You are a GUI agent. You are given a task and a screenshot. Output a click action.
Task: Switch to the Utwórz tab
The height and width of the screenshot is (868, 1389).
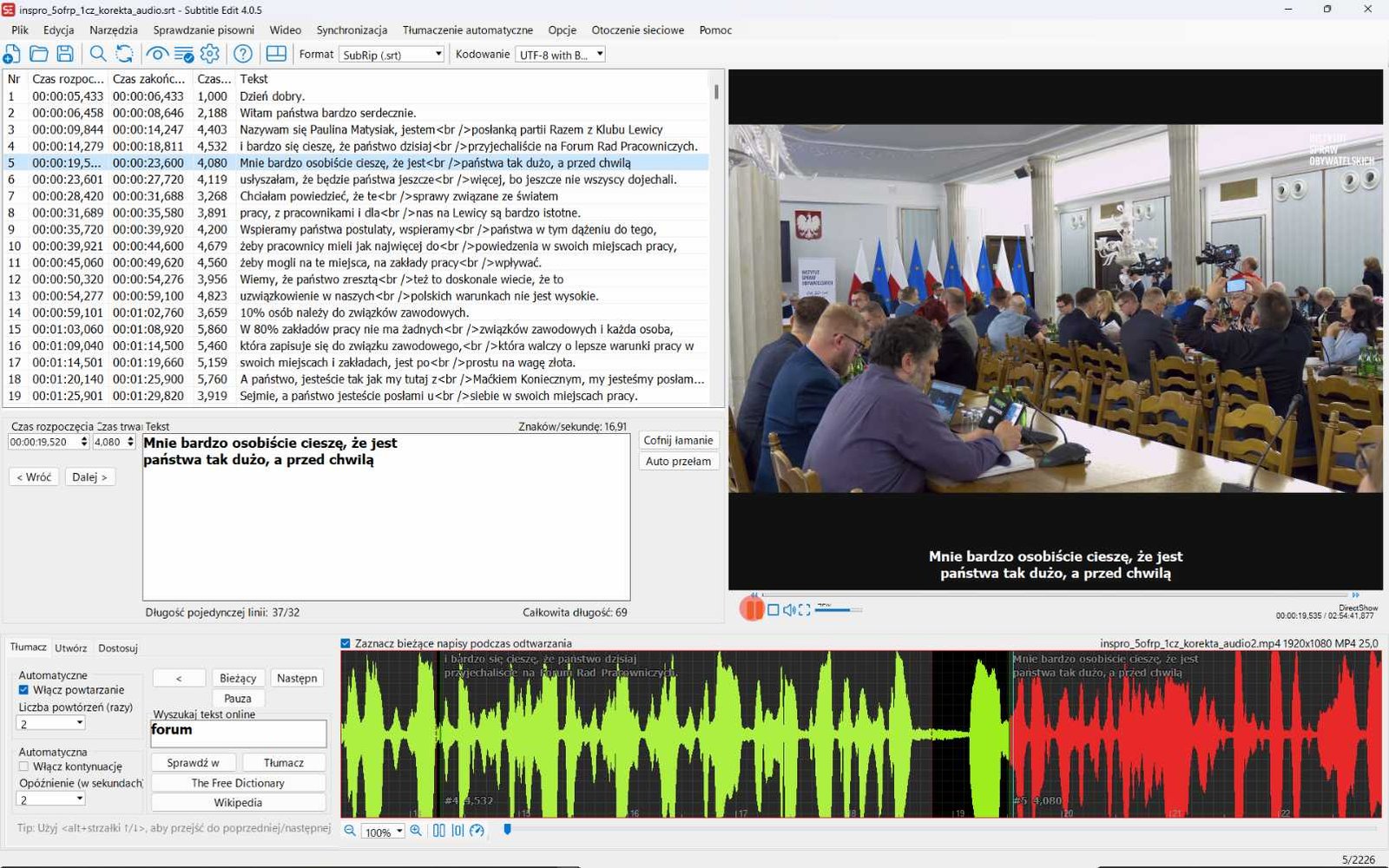(70, 648)
